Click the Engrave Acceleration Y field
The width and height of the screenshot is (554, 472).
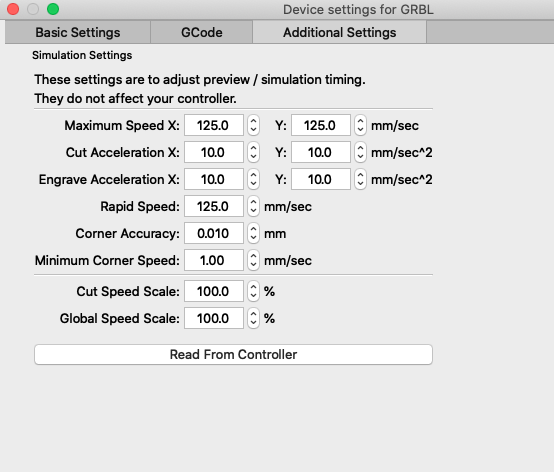tap(321, 179)
